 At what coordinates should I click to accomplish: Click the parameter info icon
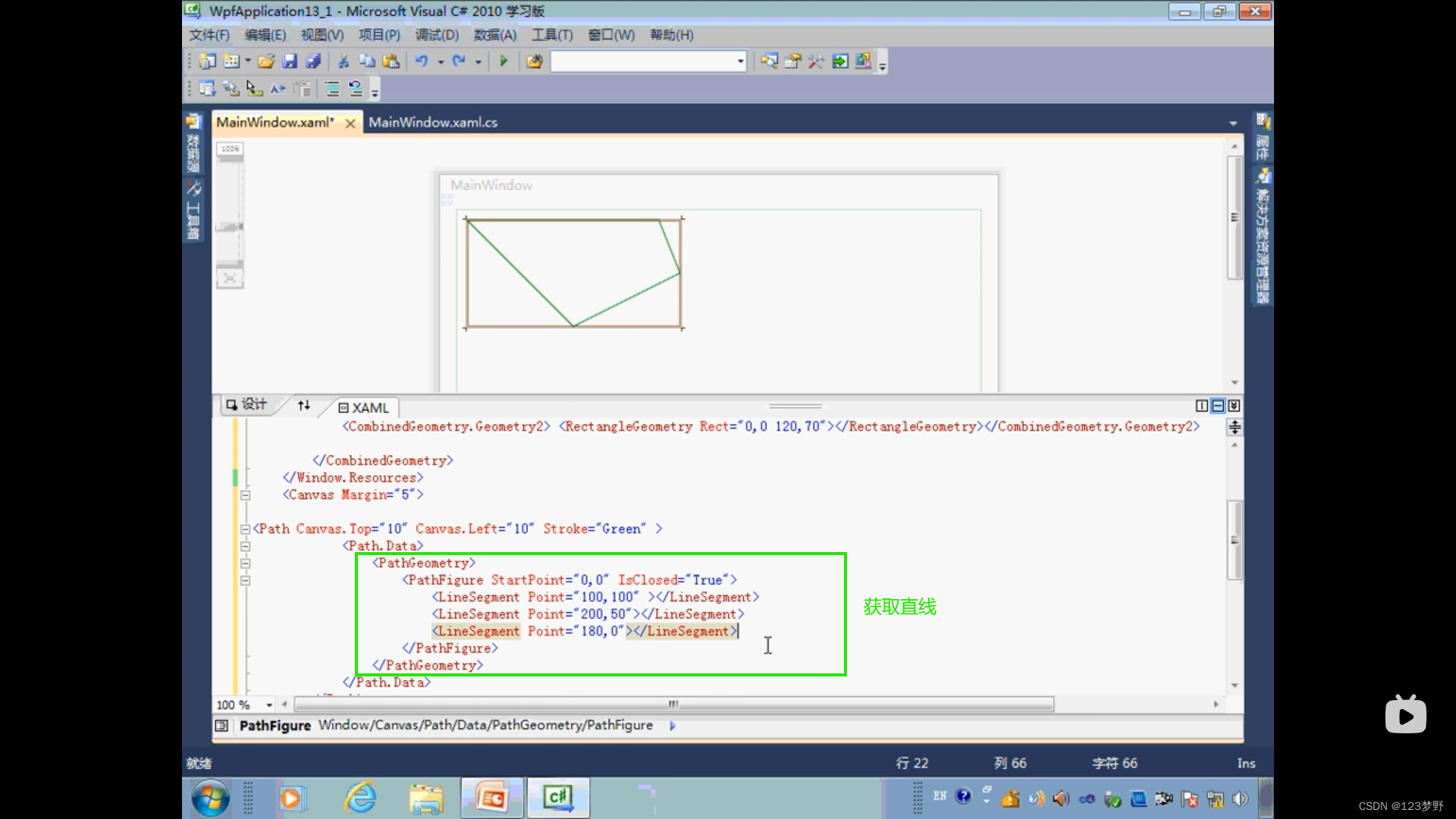(231, 89)
